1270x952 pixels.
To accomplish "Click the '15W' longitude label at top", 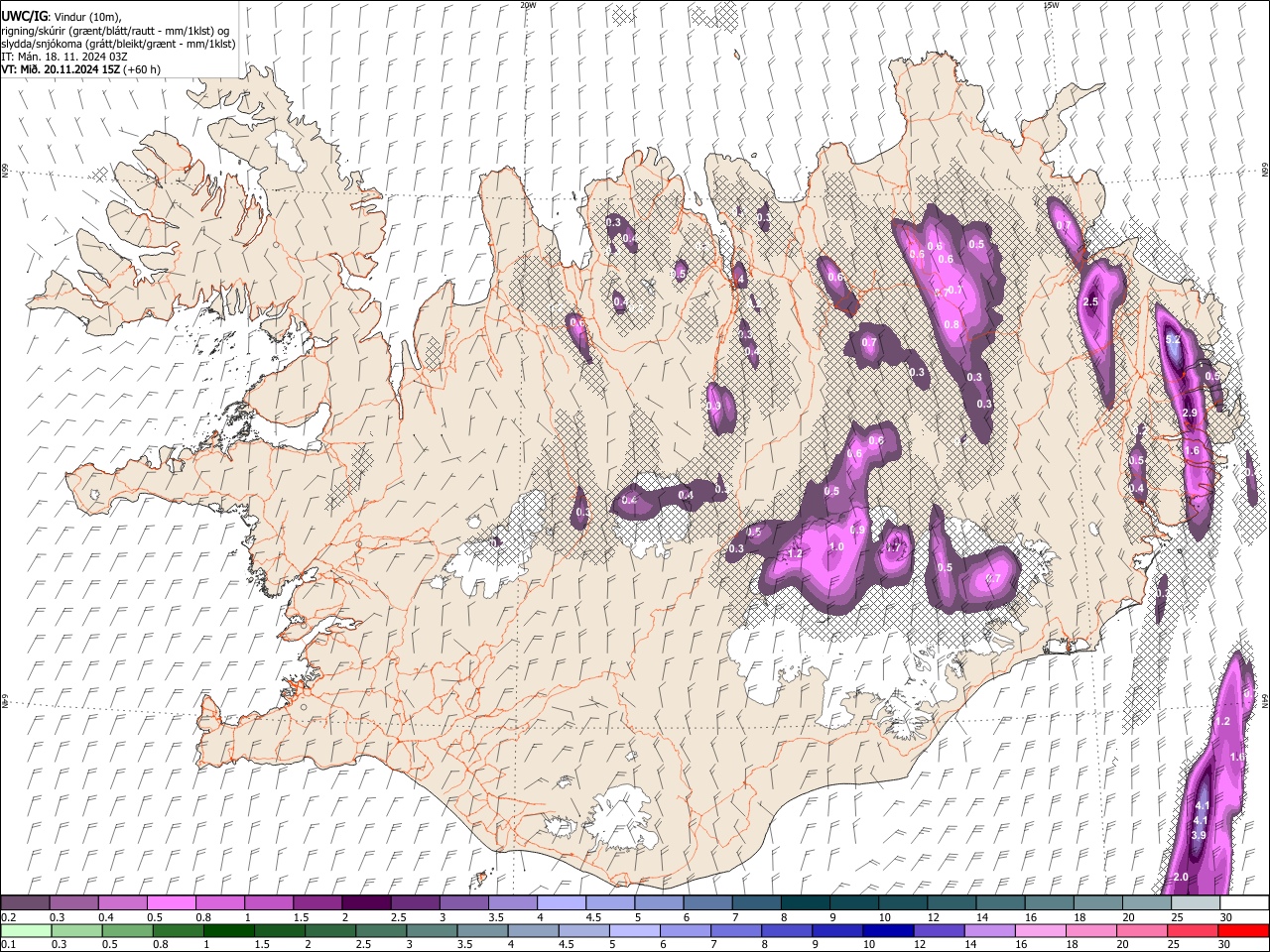I will tap(1051, 5).
